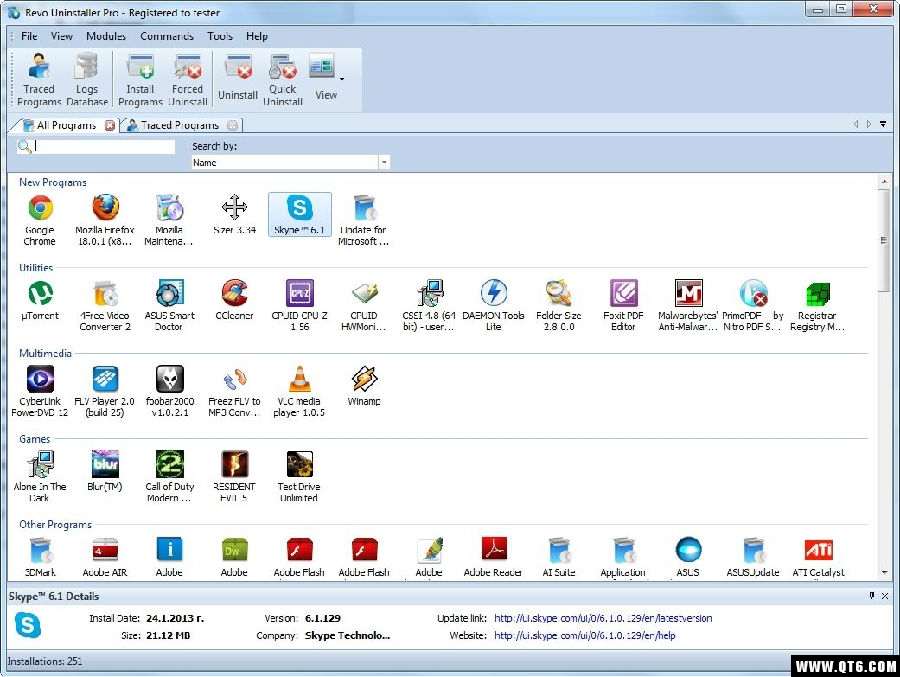Click the scroll-down arrow of program list
The width and height of the screenshot is (900, 677).
click(x=884, y=572)
